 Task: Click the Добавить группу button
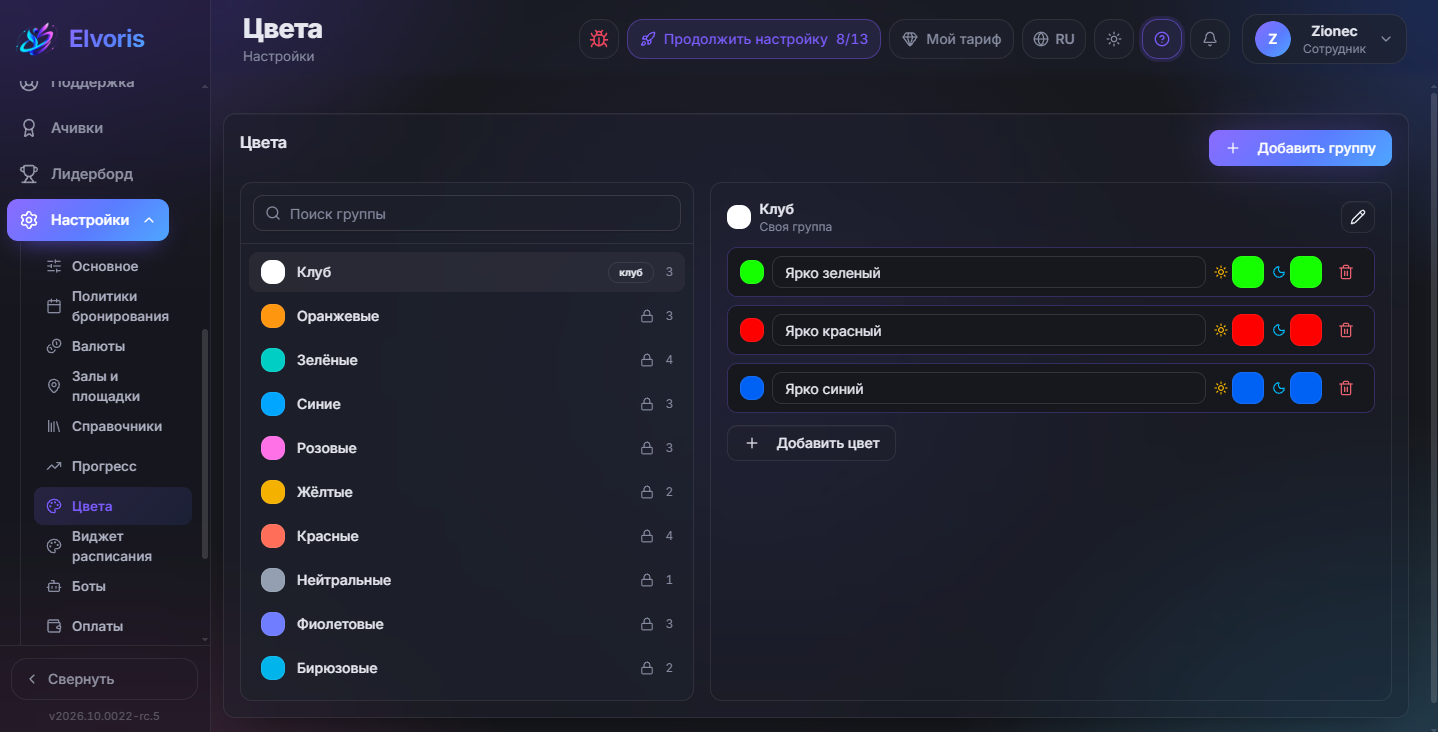(1300, 148)
